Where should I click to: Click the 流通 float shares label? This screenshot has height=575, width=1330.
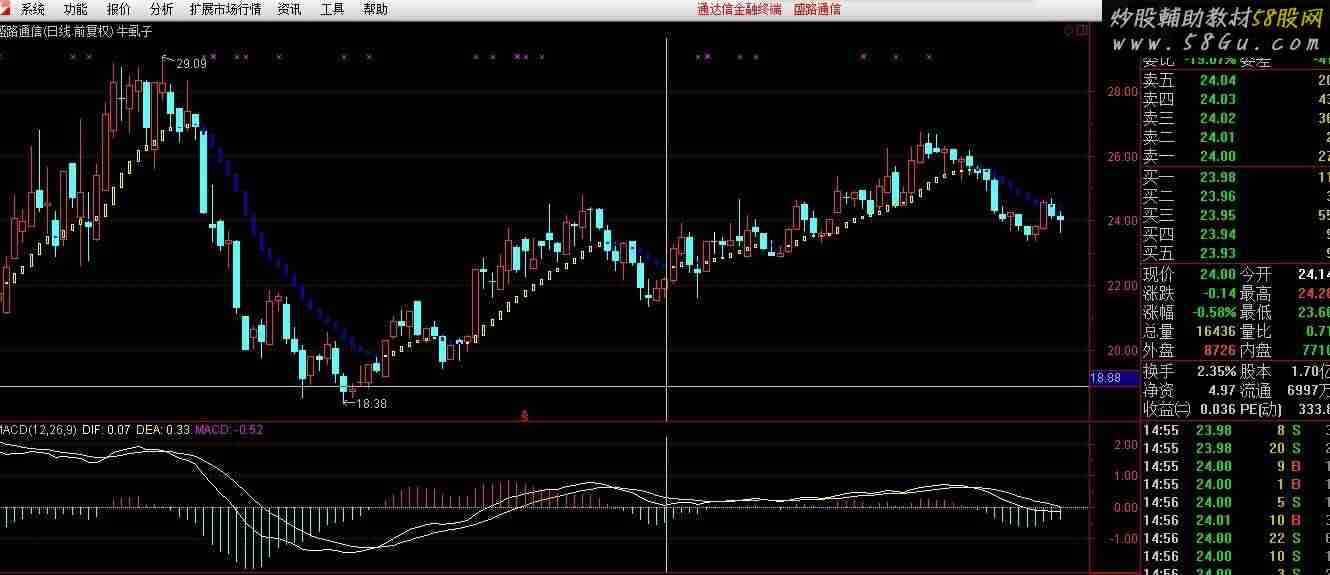point(1256,390)
